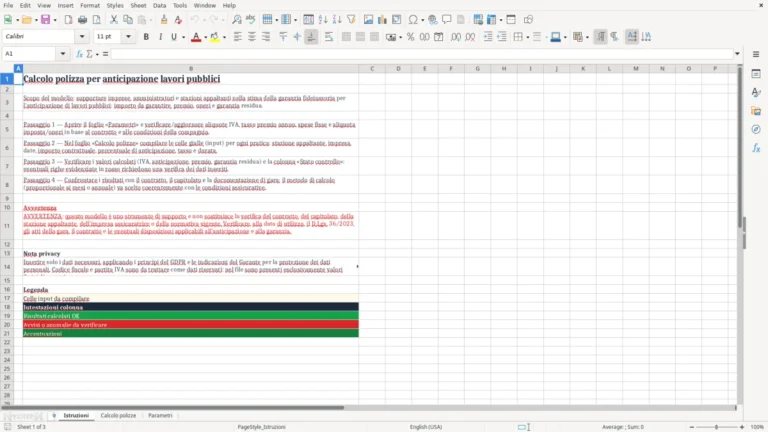Select title cell Calcolo polizza per anticipazione
768x432 pixels.
(191, 79)
